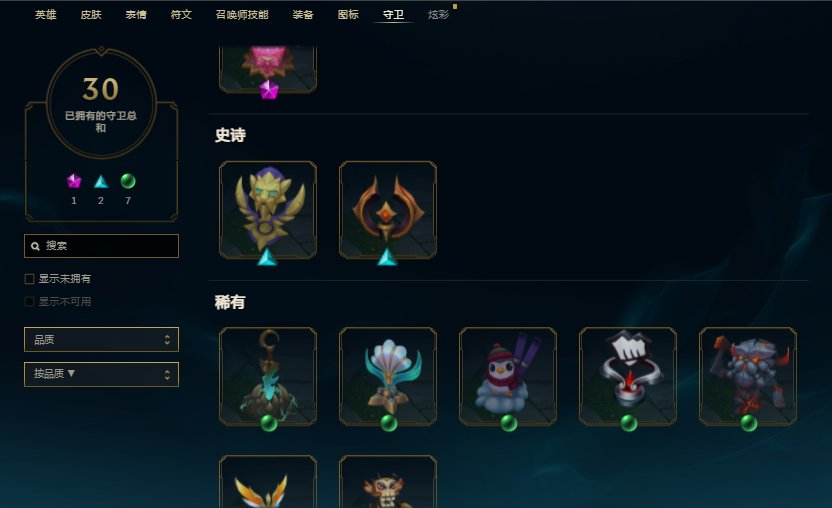
Task: Pick the stone golem ward skin
Action: [748, 376]
